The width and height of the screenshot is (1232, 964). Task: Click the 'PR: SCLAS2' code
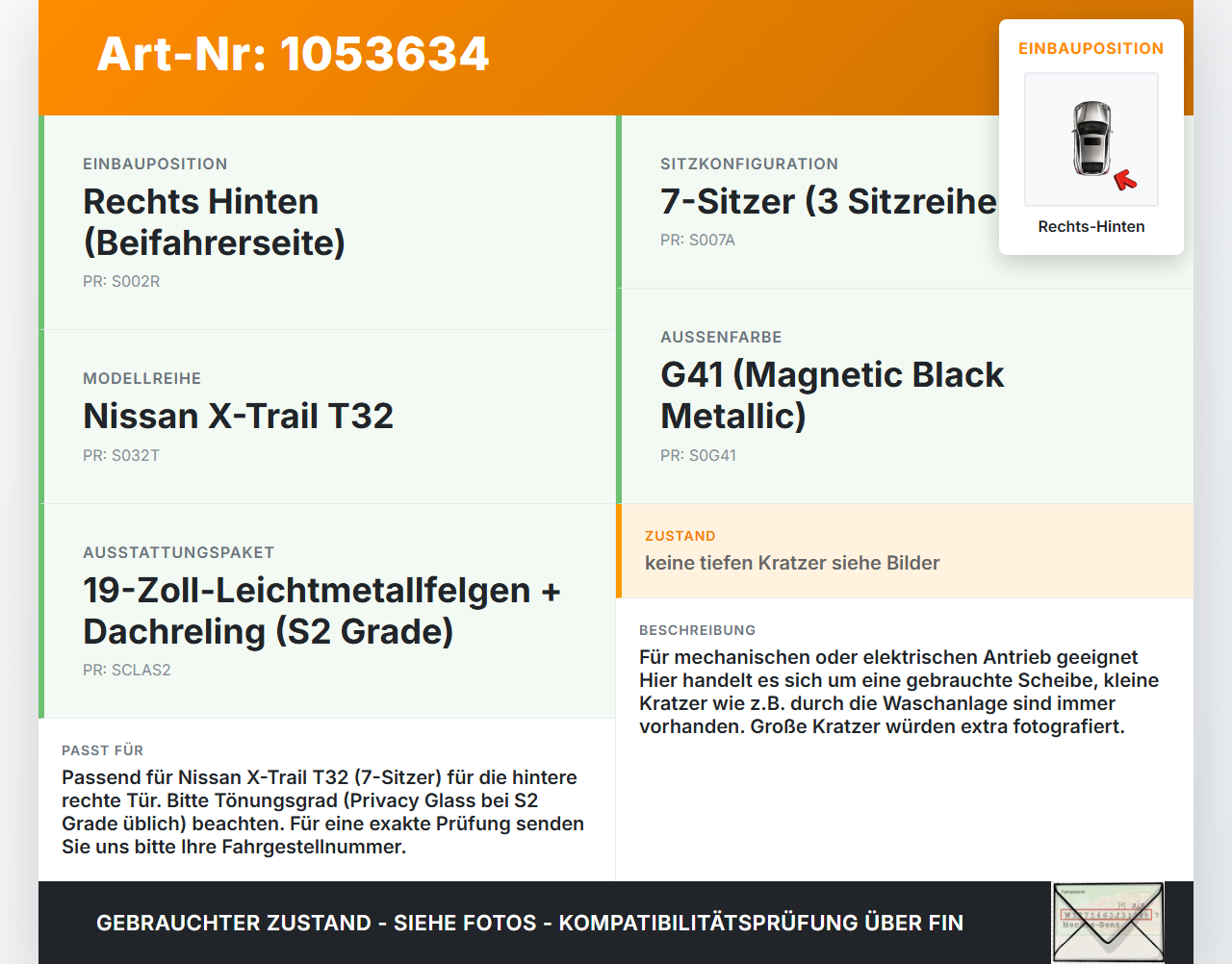point(127,670)
